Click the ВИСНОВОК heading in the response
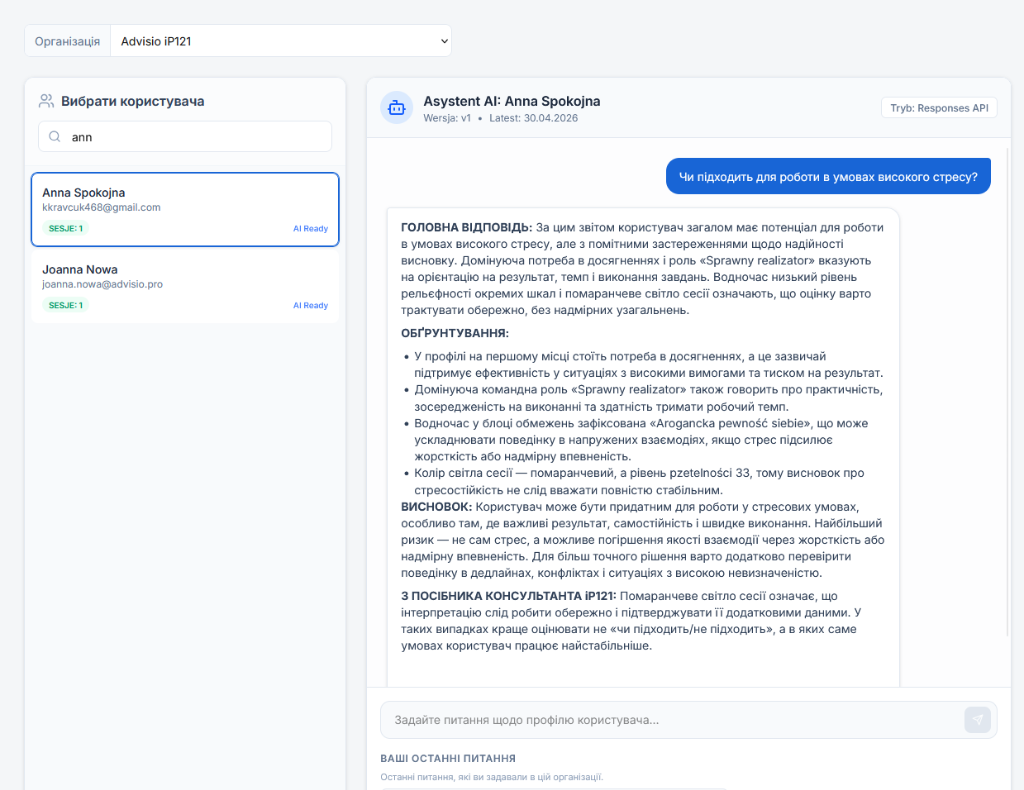The height and width of the screenshot is (790, 1024). click(436, 507)
